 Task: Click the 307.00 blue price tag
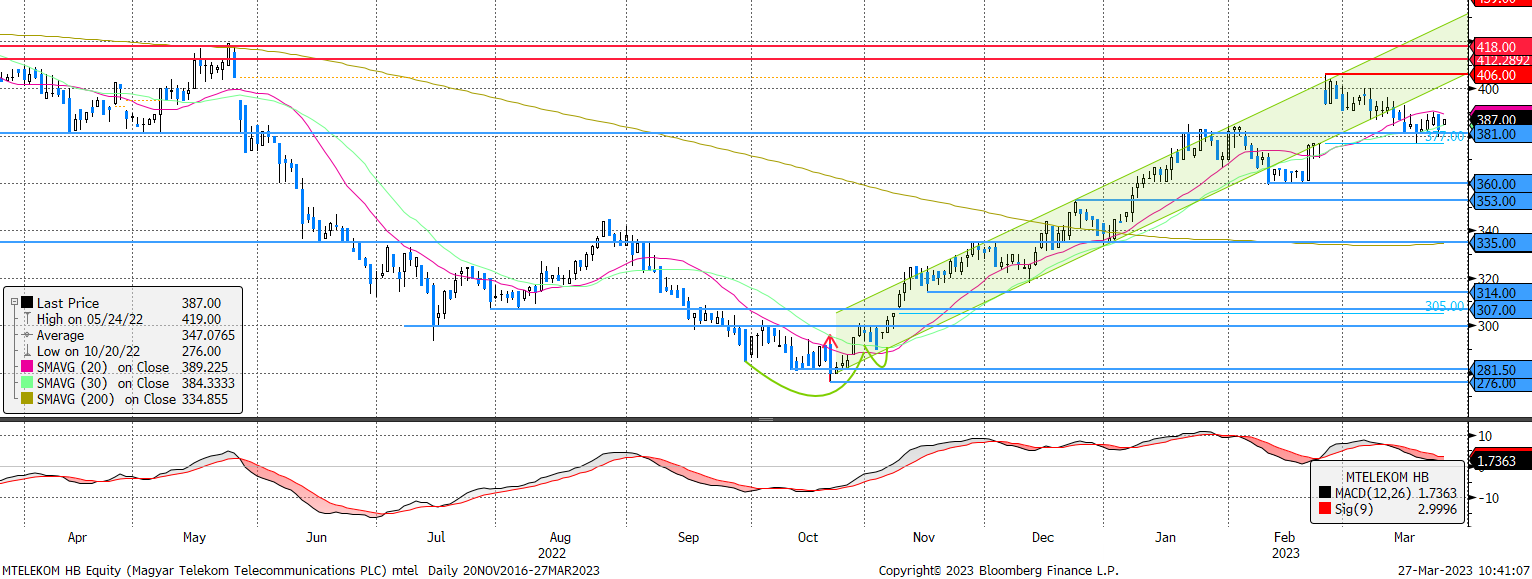click(x=1503, y=310)
